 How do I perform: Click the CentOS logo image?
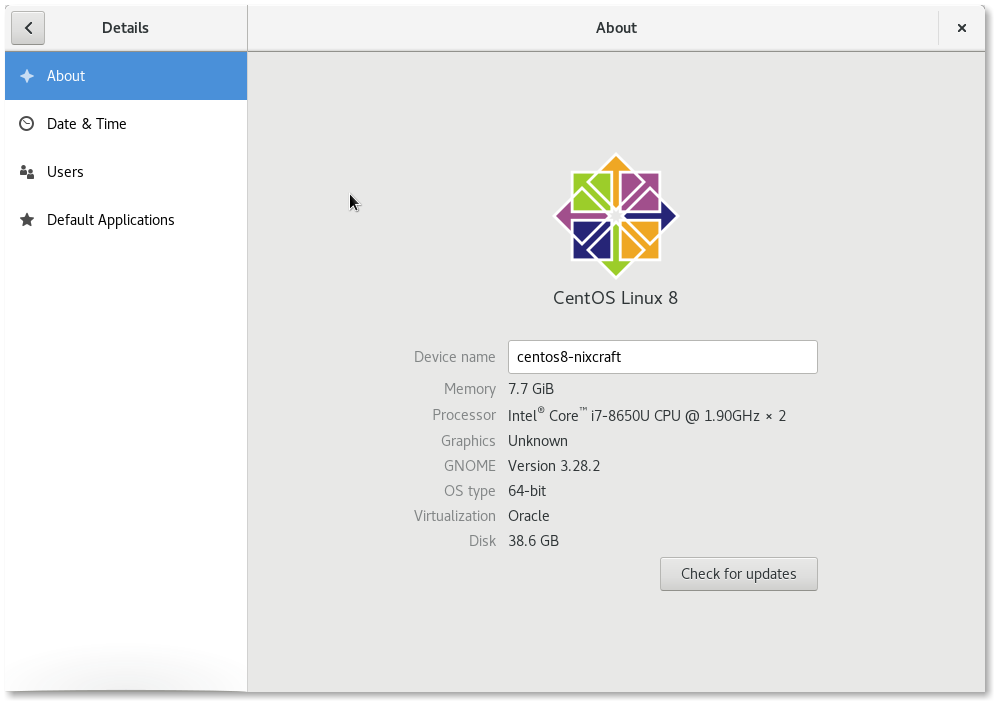point(616,215)
